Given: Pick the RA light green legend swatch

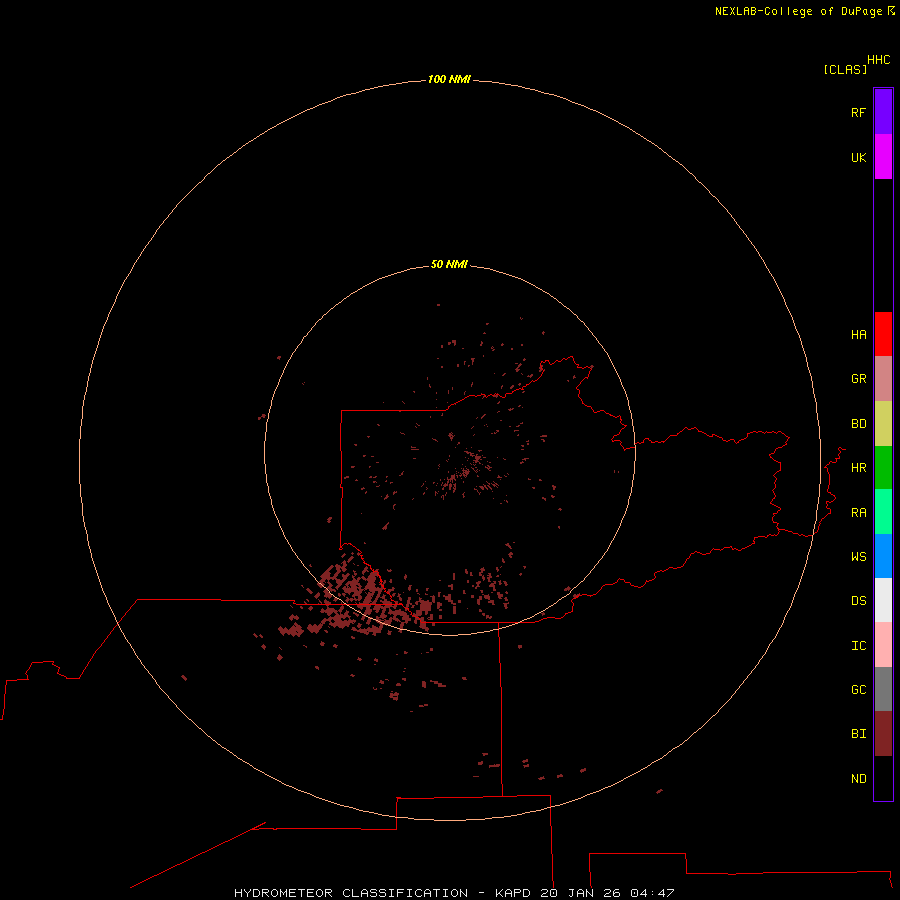Looking at the screenshot, I should point(883,512).
